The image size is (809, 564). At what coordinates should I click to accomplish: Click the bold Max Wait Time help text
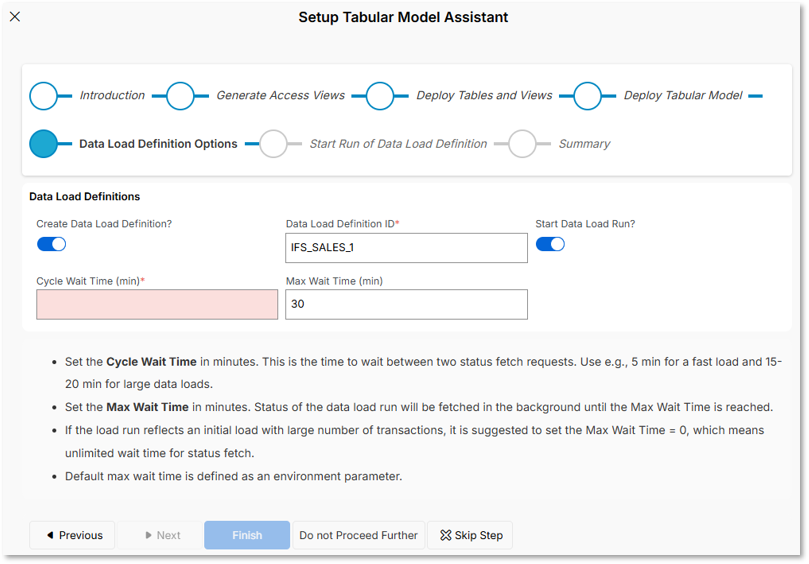(x=148, y=407)
